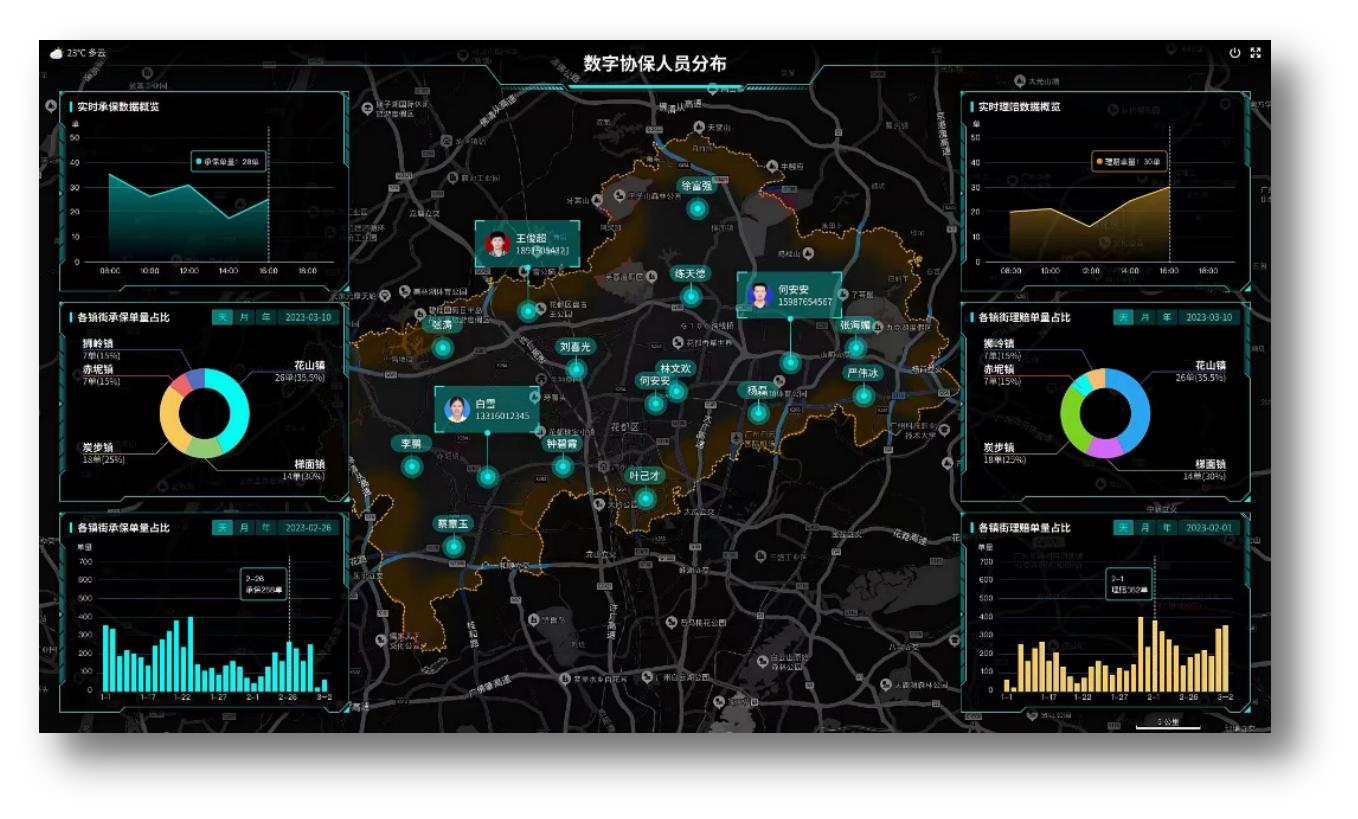Click the map marker under 徐富强
Screen dimensions: 1358x819
pyautogui.click(x=697, y=209)
